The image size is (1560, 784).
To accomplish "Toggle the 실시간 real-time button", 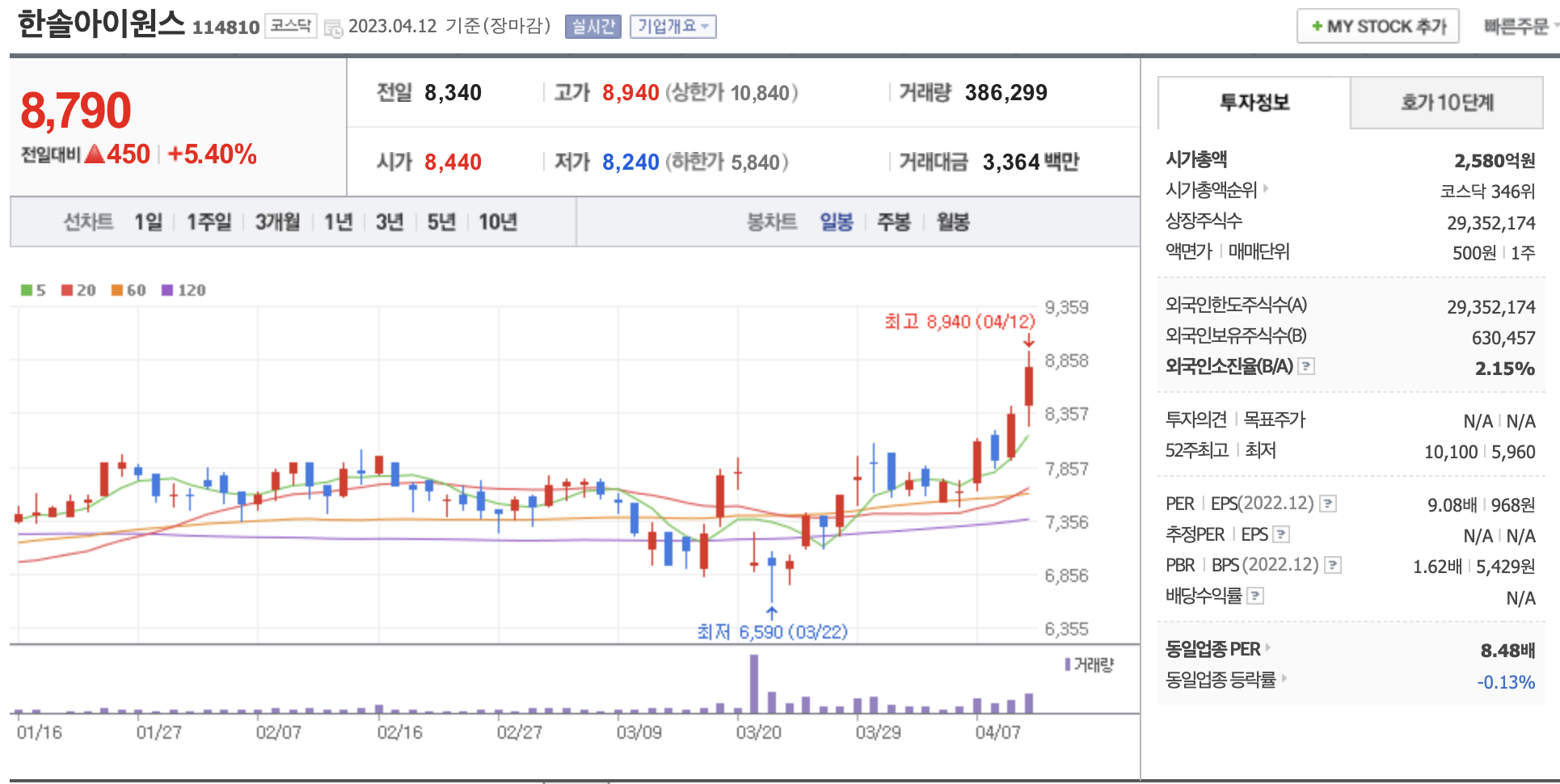I will 592,27.
